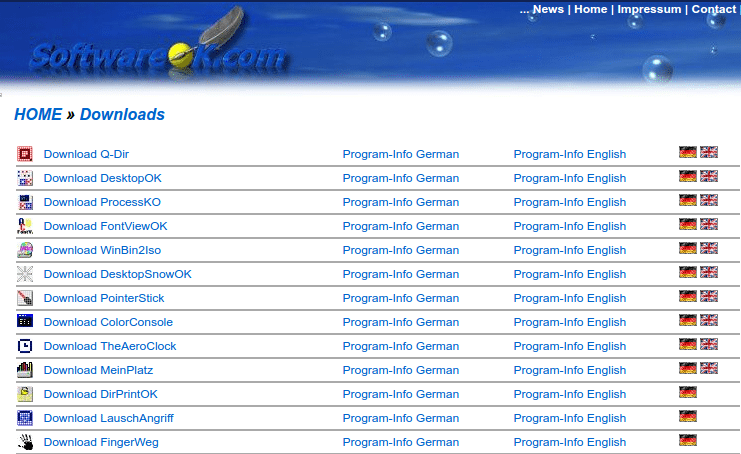The width and height of the screenshot is (741, 454).
Task: Click the DesktopOK program icon
Action: pos(25,178)
